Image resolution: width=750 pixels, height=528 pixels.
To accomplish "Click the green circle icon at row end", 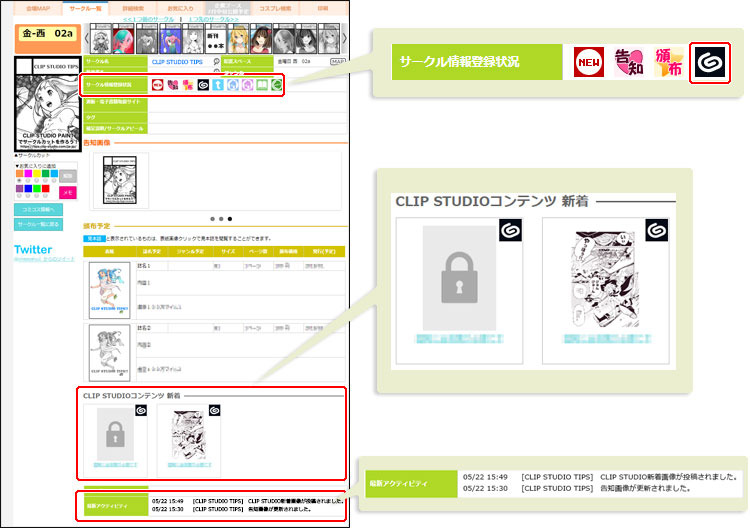I will 276,85.
